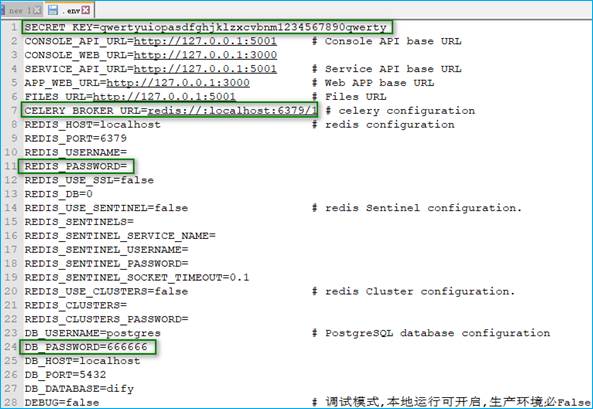The image size is (593, 409).
Task: Close the .env tab with its red X
Action: pos(86,10)
